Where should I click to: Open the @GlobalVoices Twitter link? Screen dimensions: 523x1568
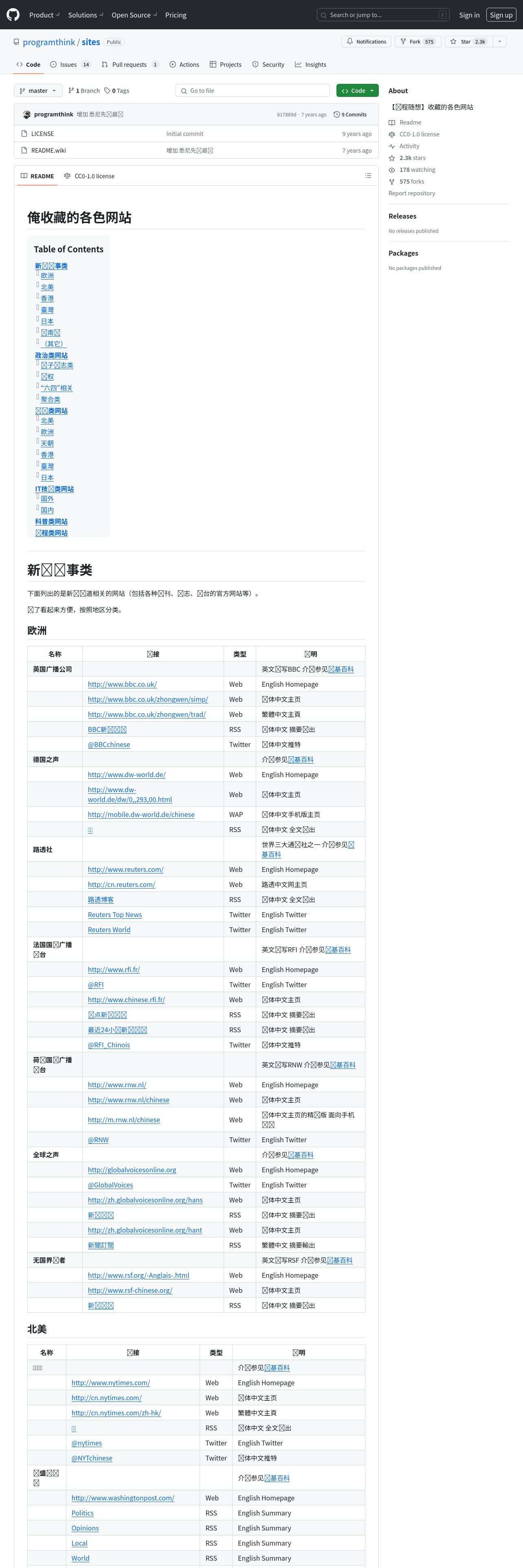point(110,1185)
